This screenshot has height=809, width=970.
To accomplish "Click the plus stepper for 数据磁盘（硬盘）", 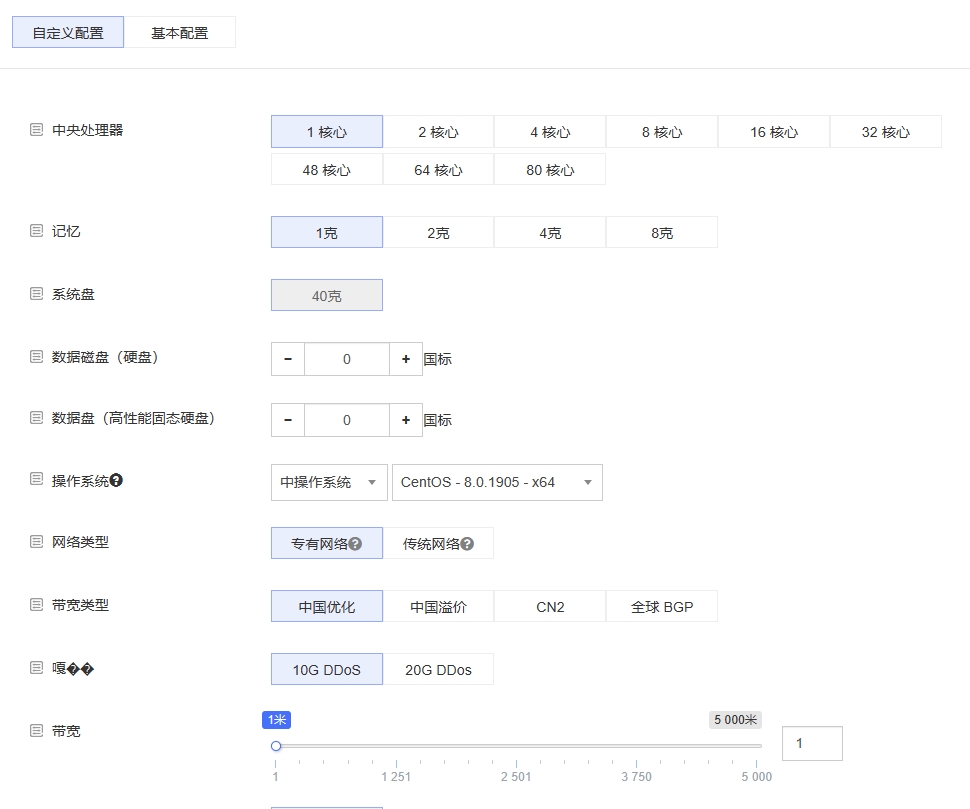I will click(405, 358).
